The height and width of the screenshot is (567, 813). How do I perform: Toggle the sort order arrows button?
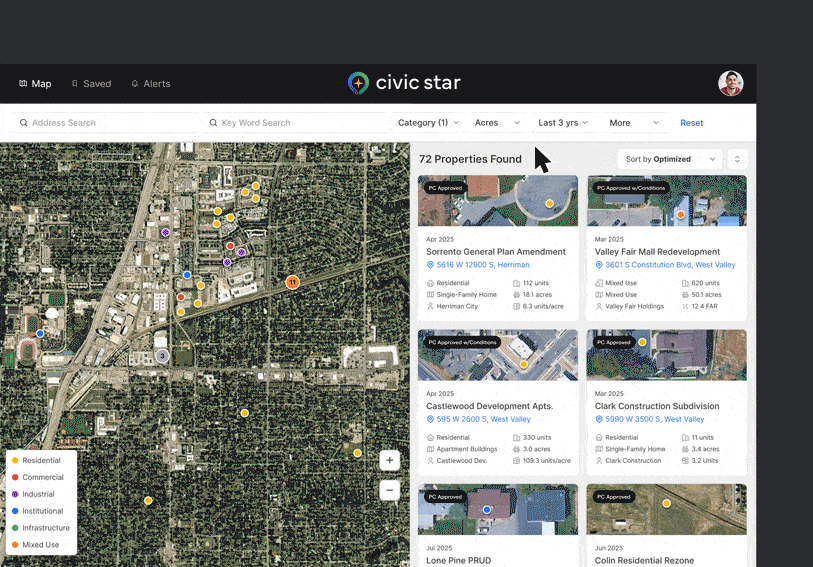click(737, 159)
